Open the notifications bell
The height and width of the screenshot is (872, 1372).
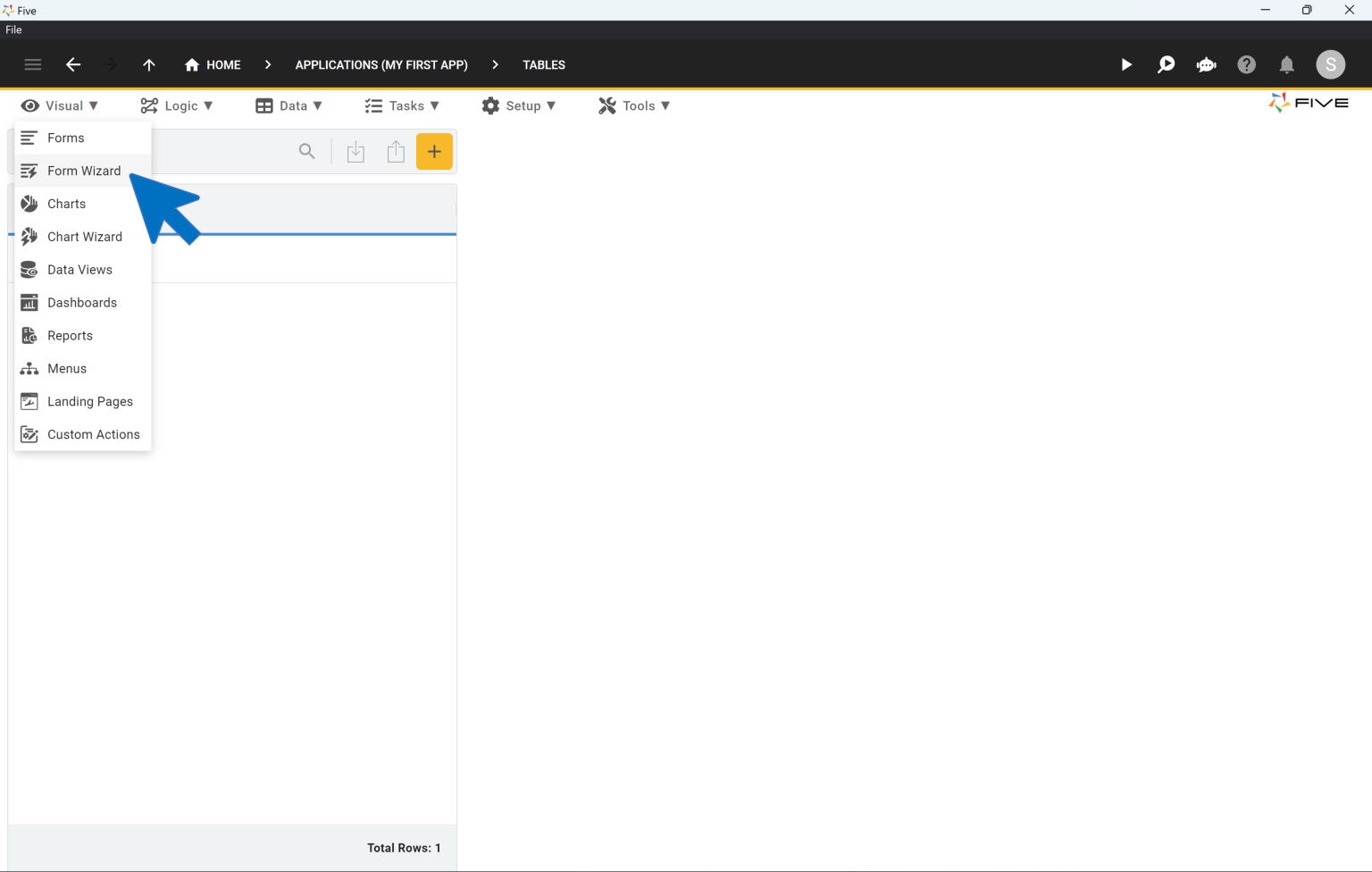pyautogui.click(x=1286, y=64)
